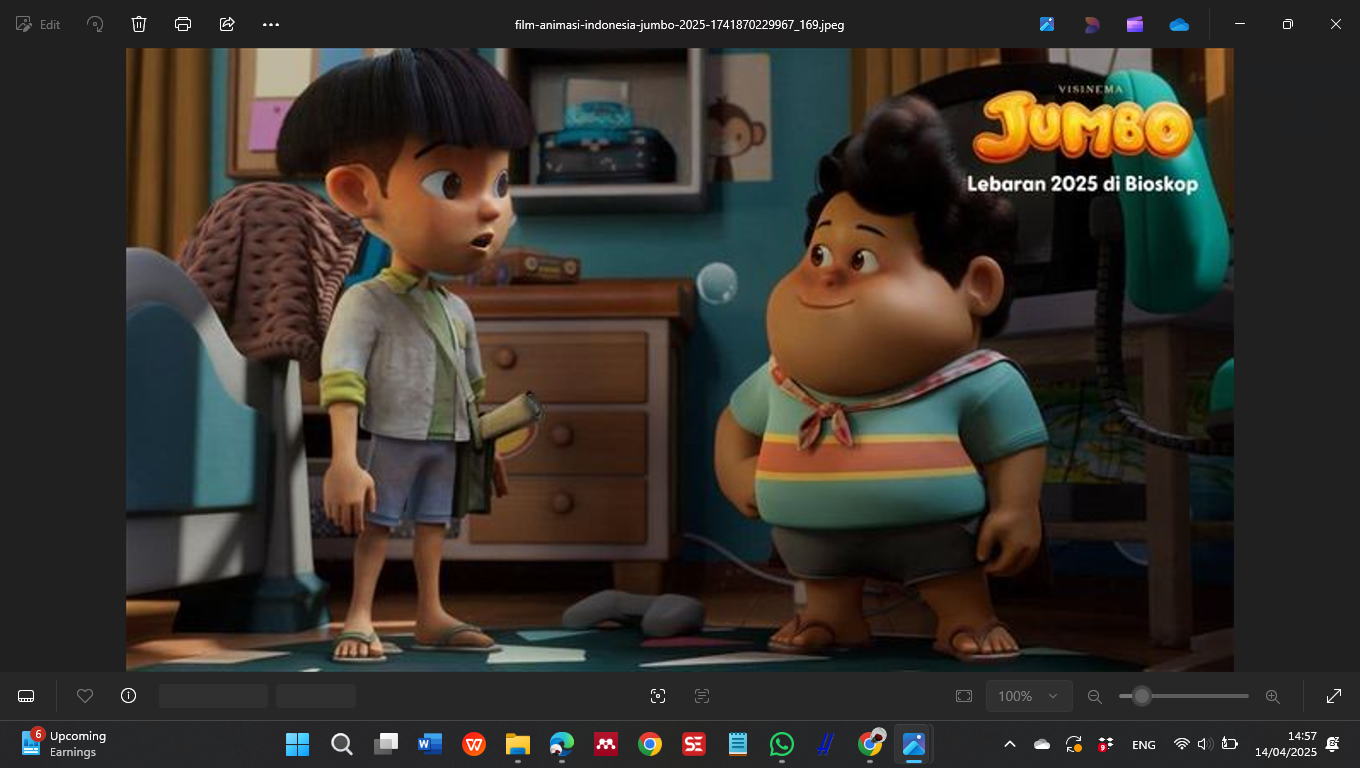Open Task View on the taskbar

pyautogui.click(x=386, y=744)
